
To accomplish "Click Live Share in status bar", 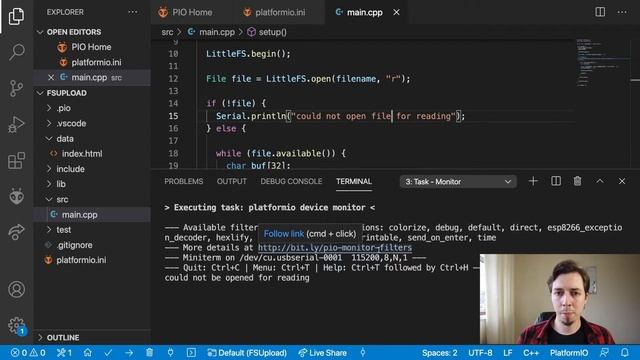I will (322, 353).
